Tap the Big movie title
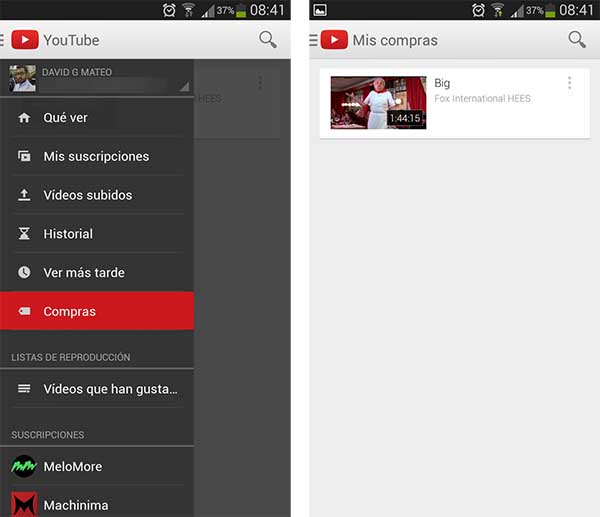The width and height of the screenshot is (600, 517). [442, 83]
